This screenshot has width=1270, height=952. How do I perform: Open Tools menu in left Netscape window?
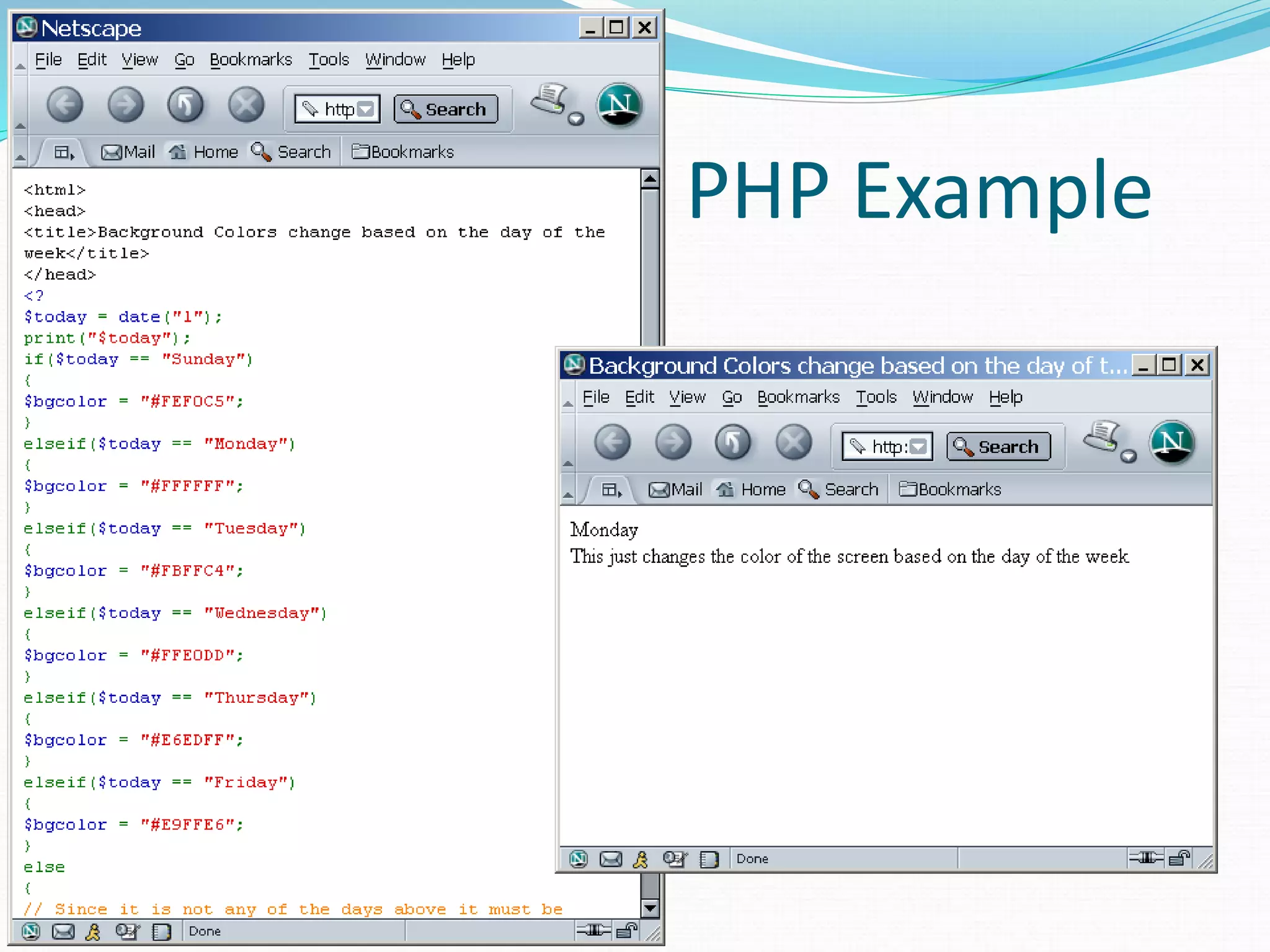click(329, 60)
